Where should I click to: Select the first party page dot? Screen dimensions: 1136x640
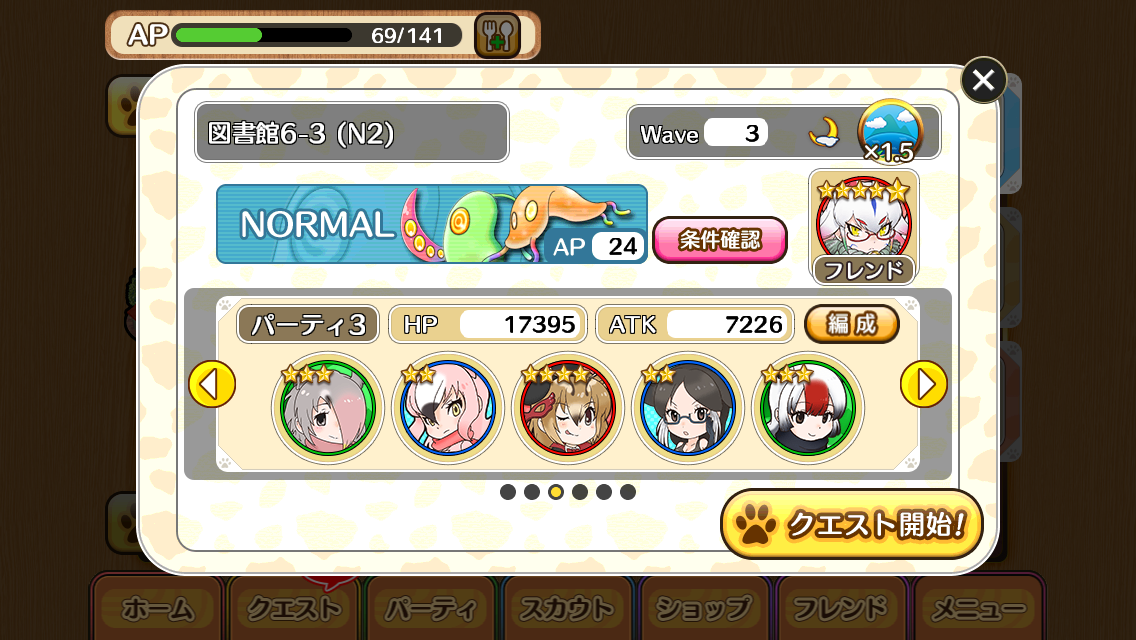tap(508, 492)
